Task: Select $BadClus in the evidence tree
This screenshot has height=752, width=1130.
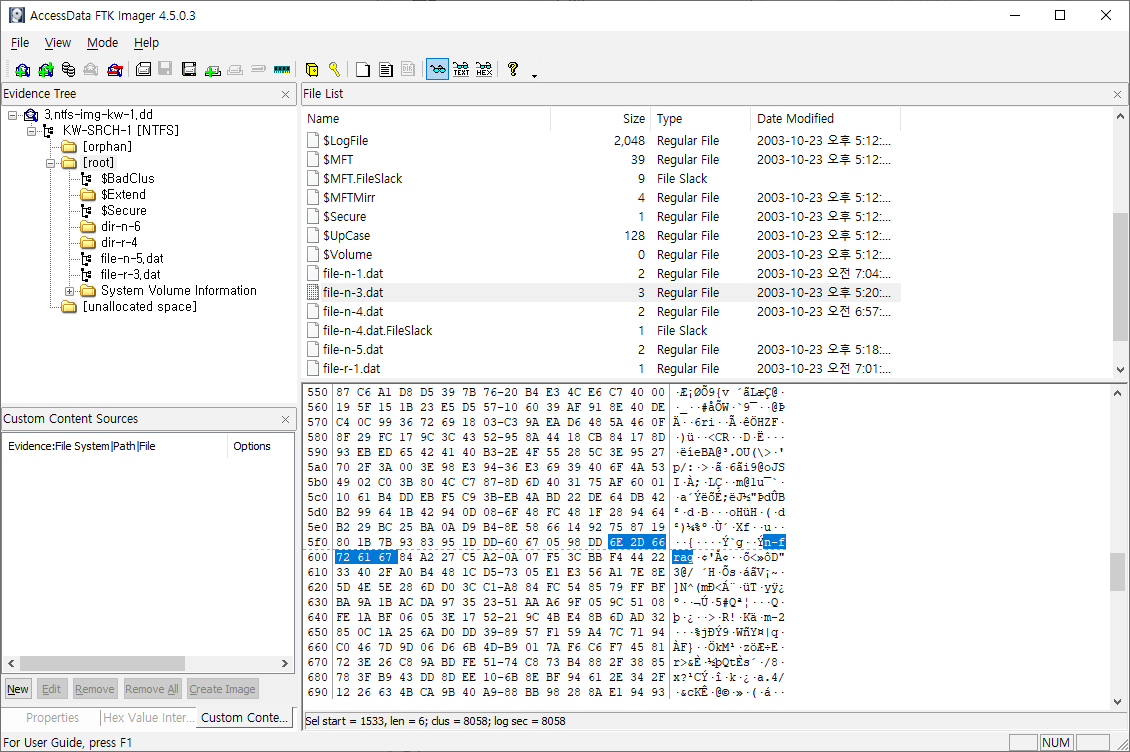Action: click(x=128, y=179)
